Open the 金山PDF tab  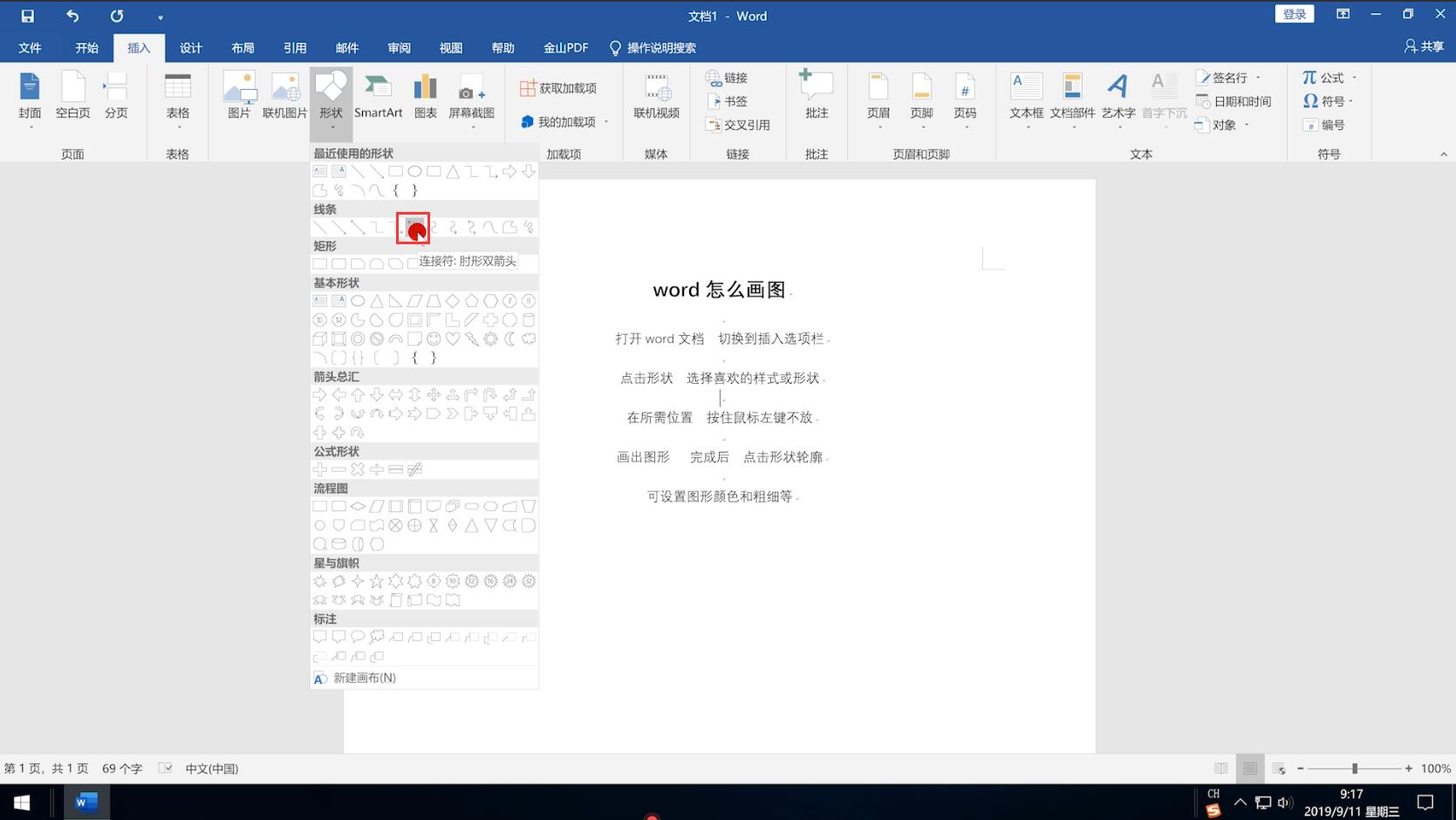[565, 48]
